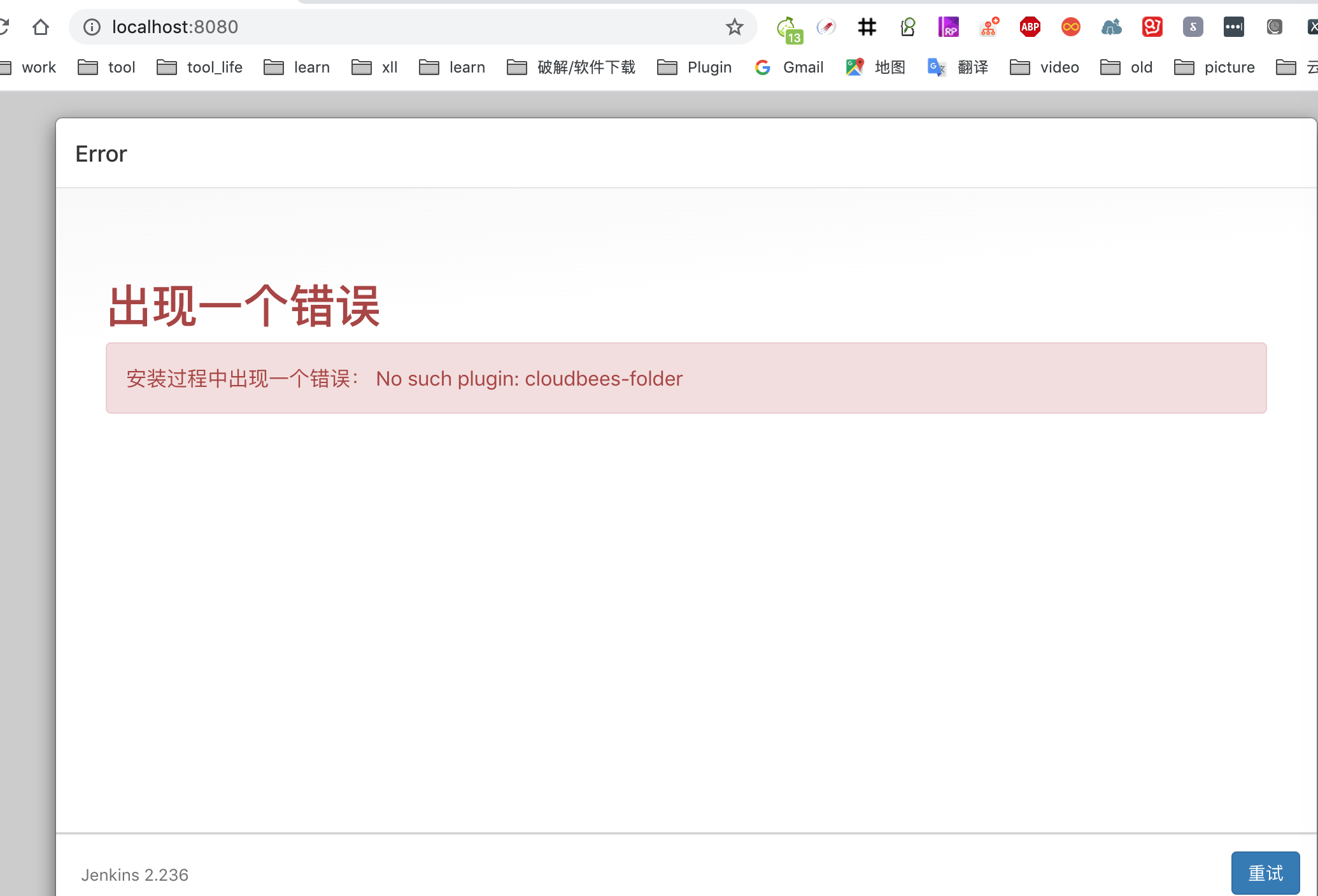Expand the tool_life bookmarks folder
Viewport: 1318px width, 896px height.
200,67
